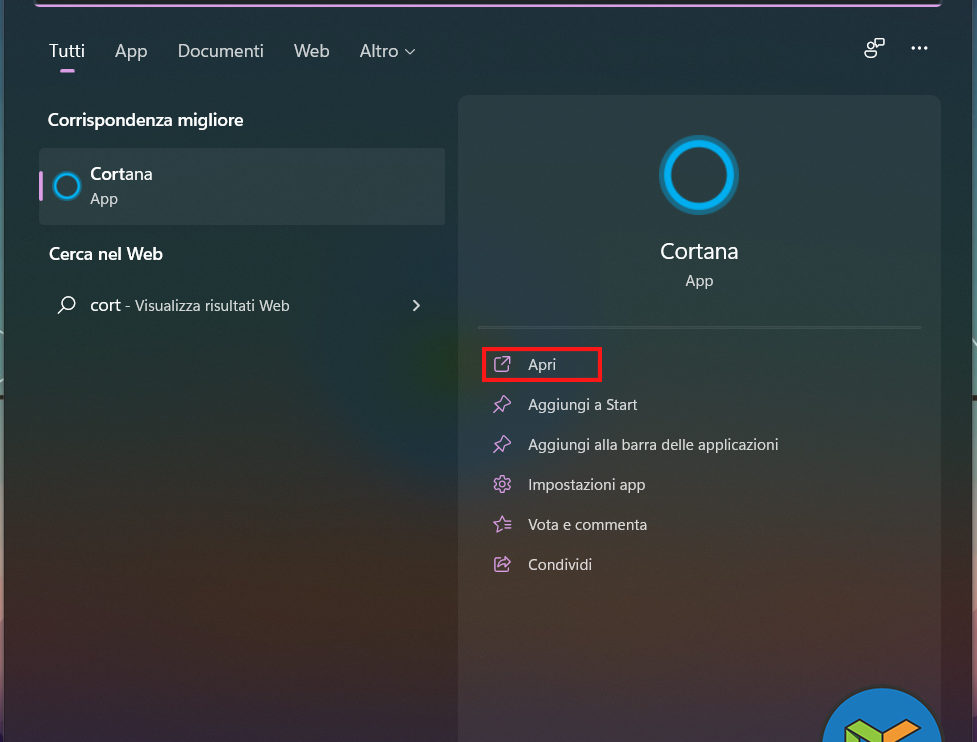Expand cort web result chevron
The width and height of the screenshot is (977, 742).
pyautogui.click(x=416, y=305)
